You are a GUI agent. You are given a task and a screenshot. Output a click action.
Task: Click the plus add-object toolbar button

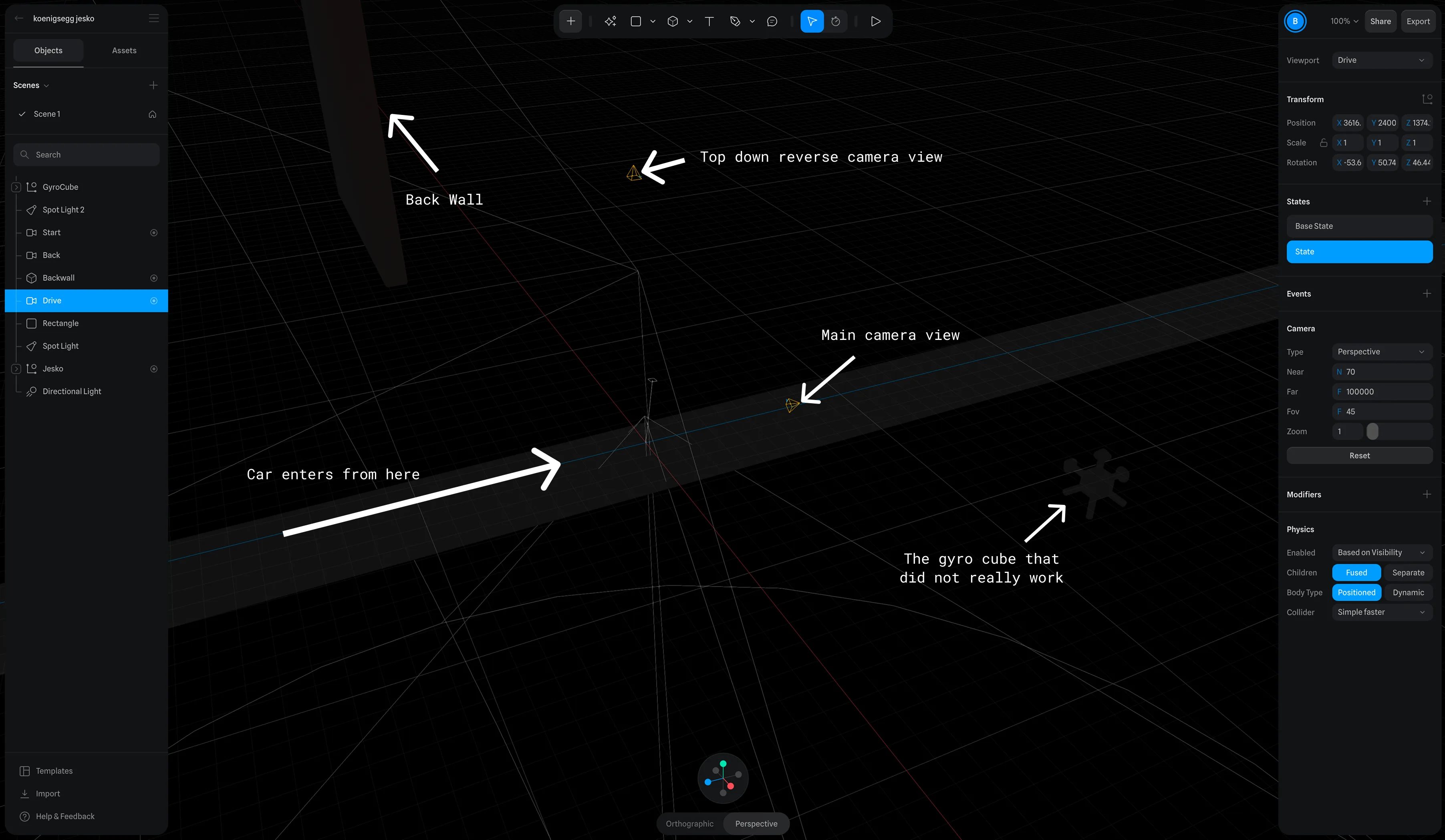click(x=570, y=21)
